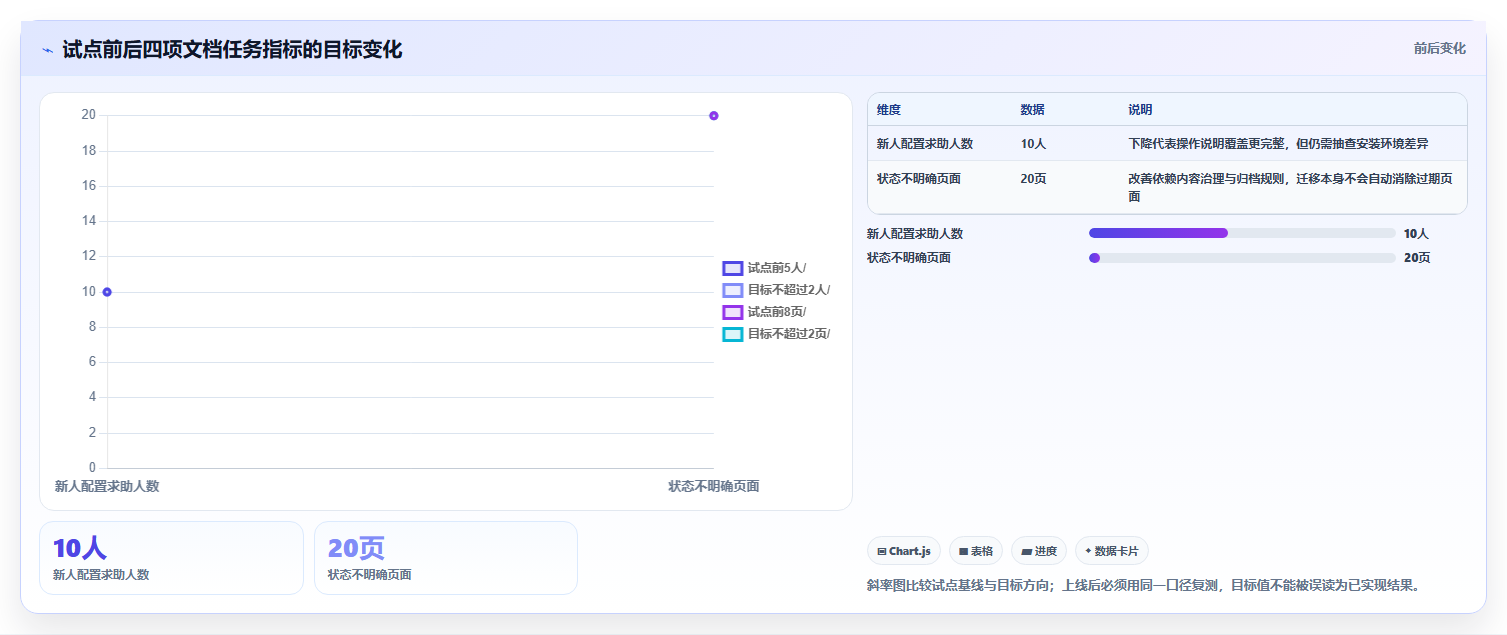Click the title 试点前后四项文档任务指标的目标变化
The image size is (1507, 635).
232,50
